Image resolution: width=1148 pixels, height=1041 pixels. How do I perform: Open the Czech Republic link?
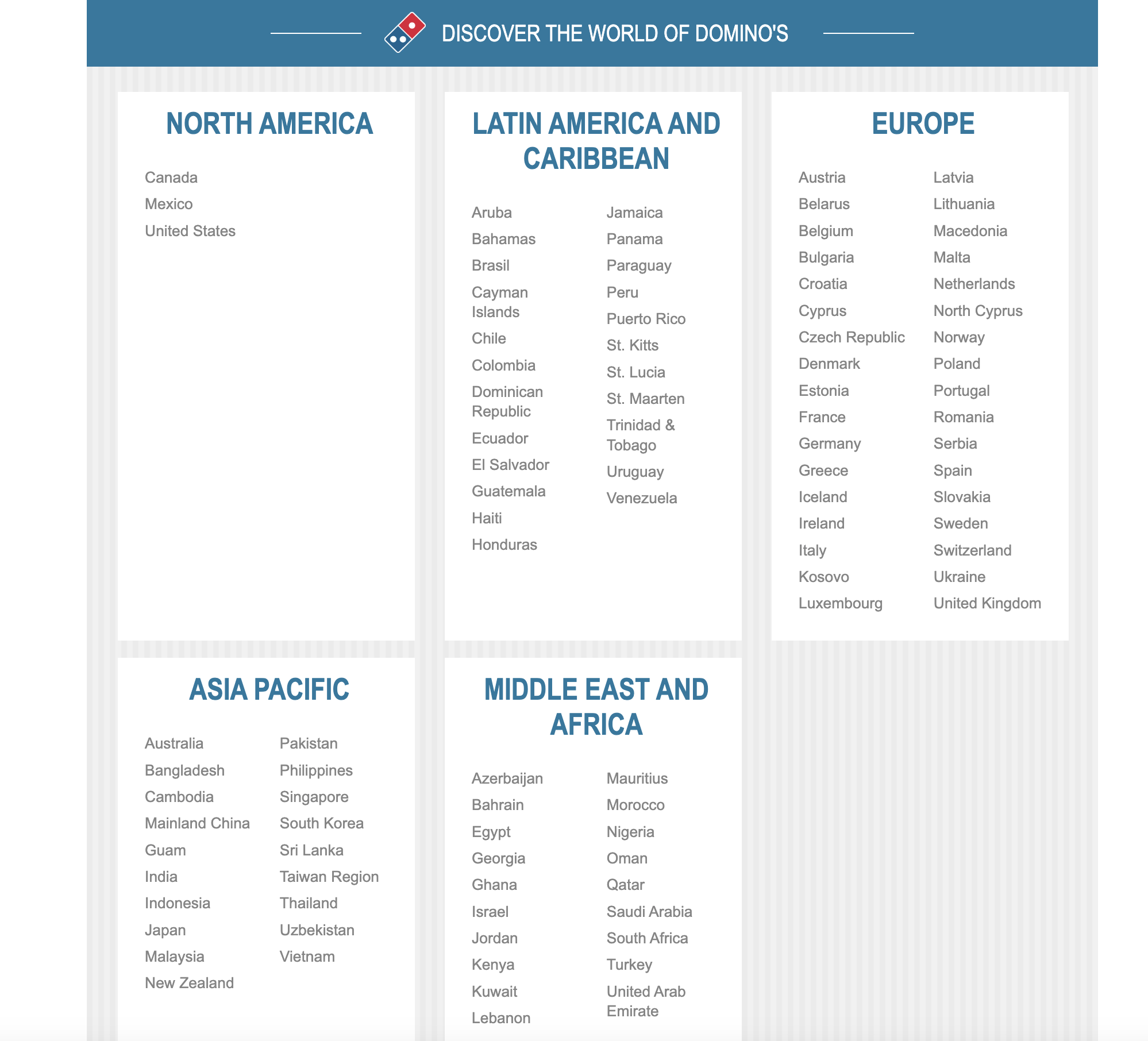[x=851, y=337]
